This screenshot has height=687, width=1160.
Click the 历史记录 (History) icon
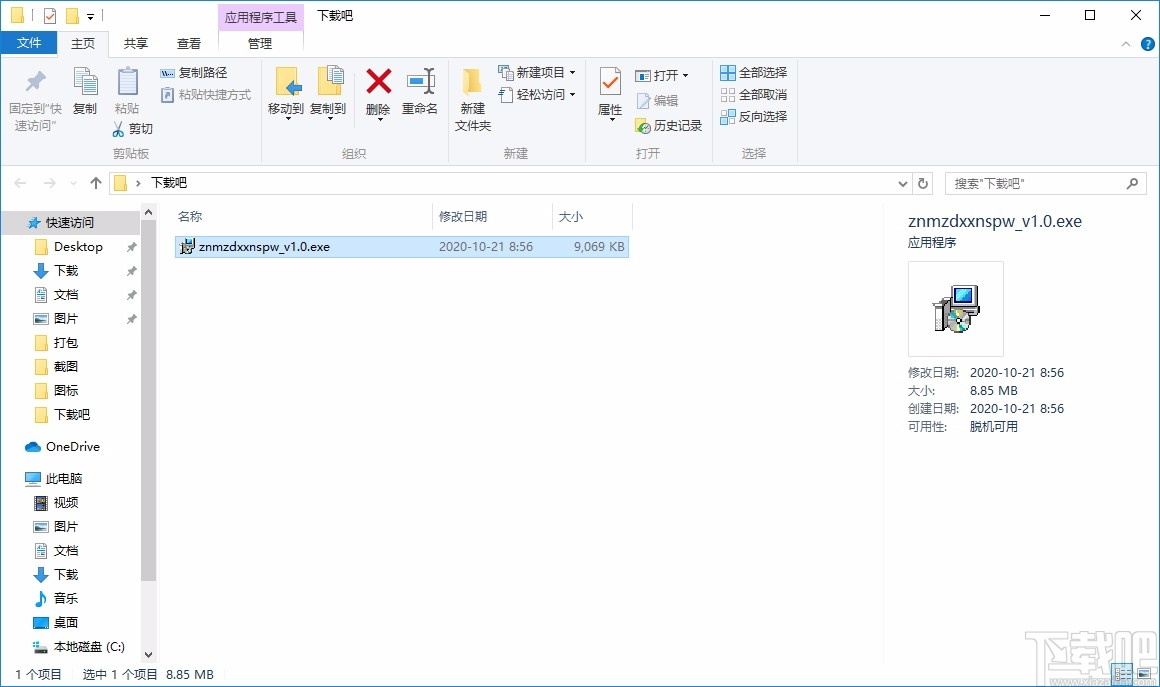[669, 126]
